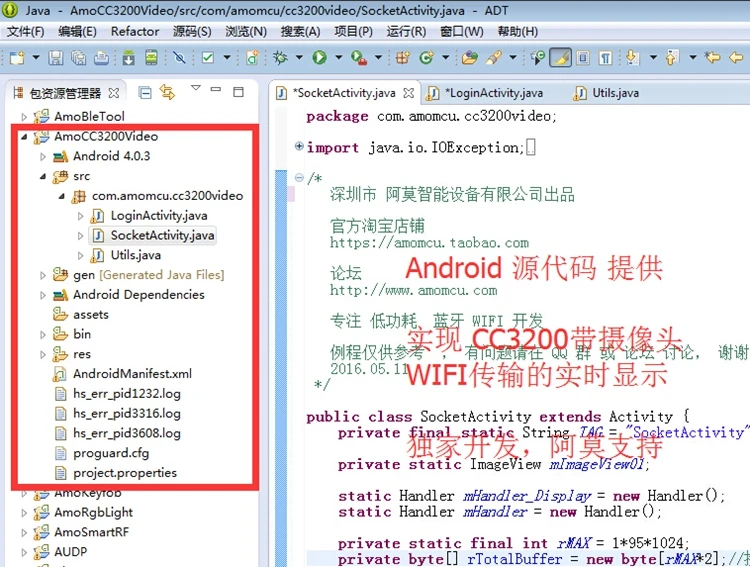Open the Android Virtual Device Manager icon
The image size is (750, 567).
click(151, 58)
